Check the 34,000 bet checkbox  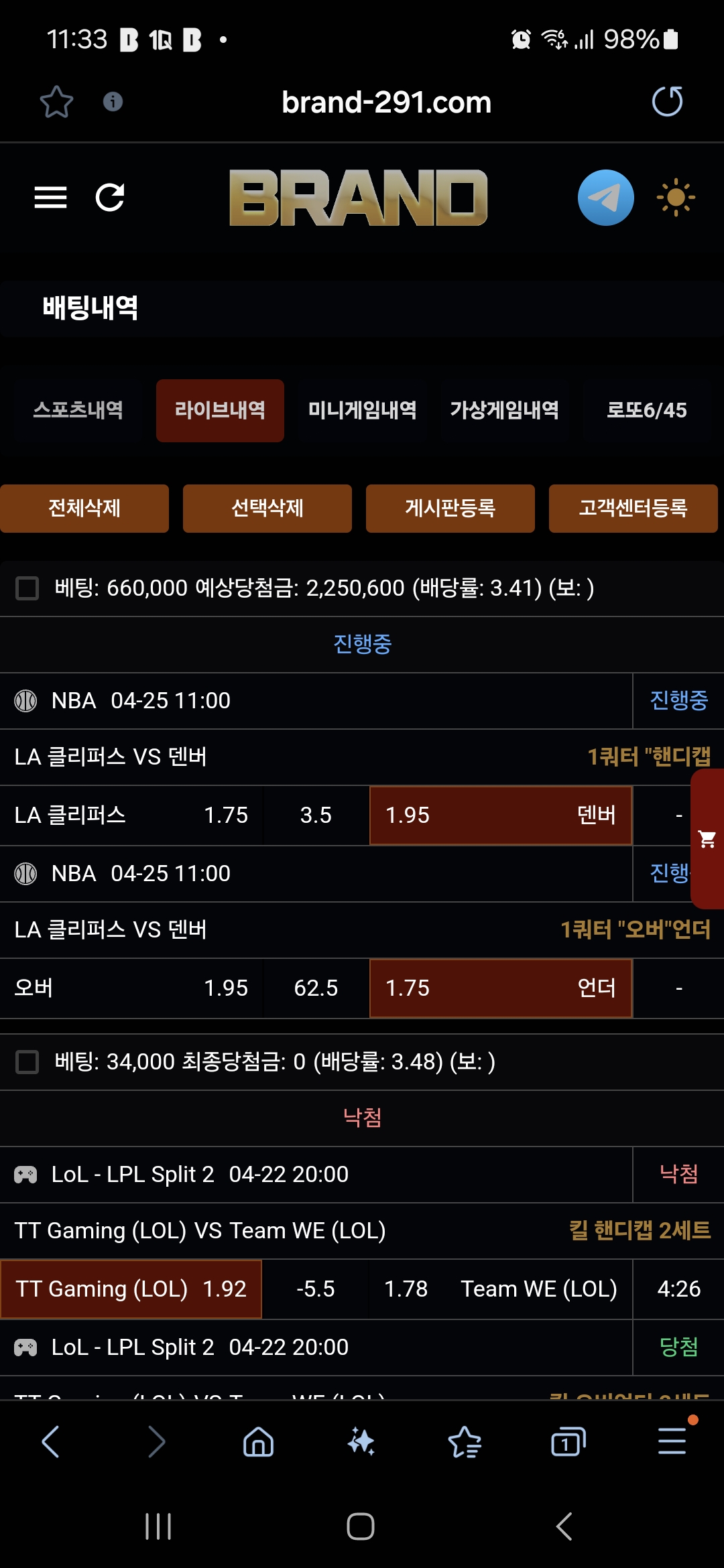pyautogui.click(x=27, y=1062)
